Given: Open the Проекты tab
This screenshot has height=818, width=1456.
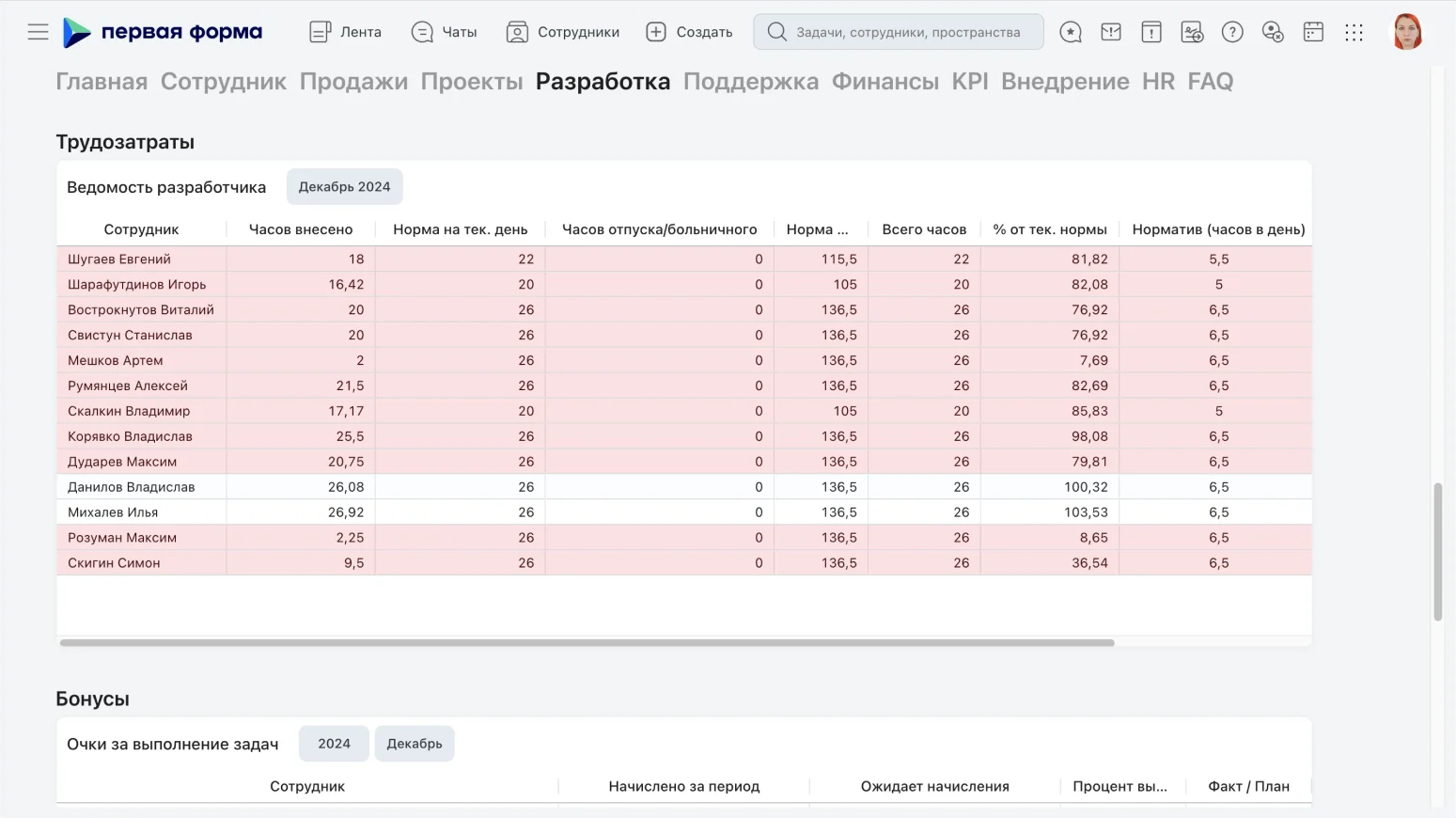Looking at the screenshot, I should pos(472,82).
